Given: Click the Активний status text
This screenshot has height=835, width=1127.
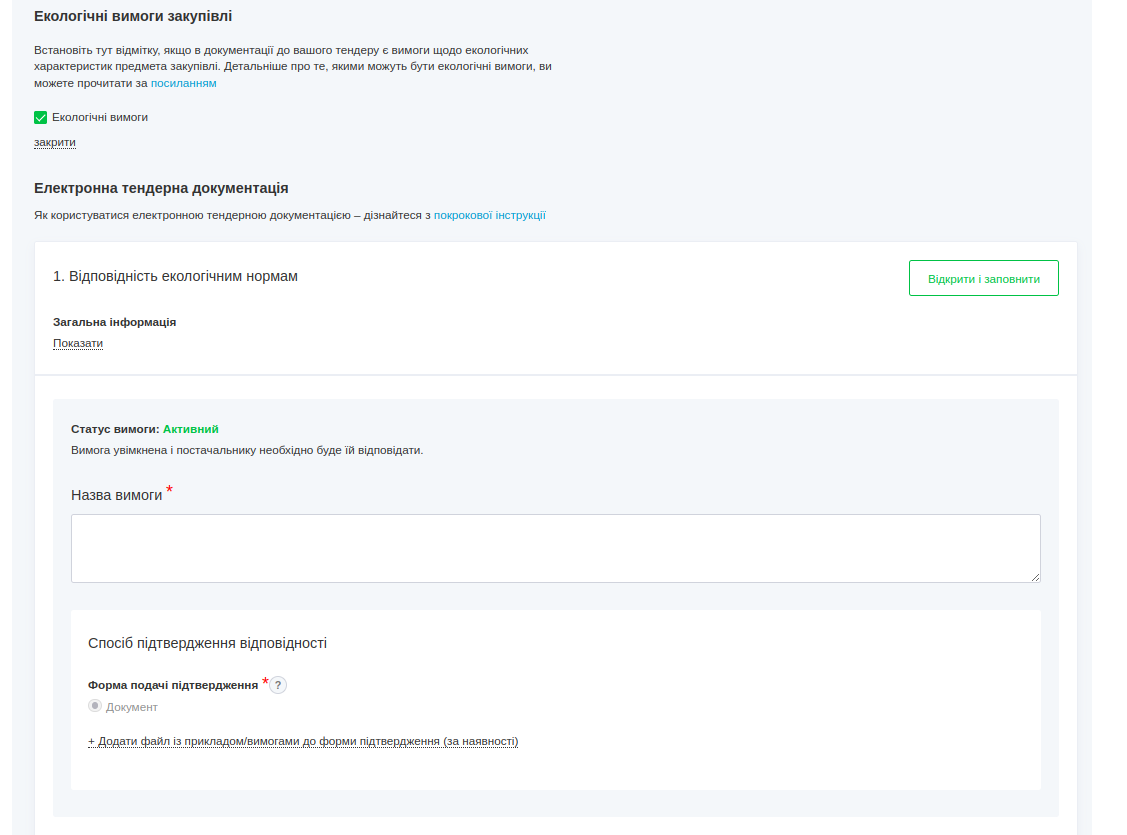Looking at the screenshot, I should [x=190, y=429].
